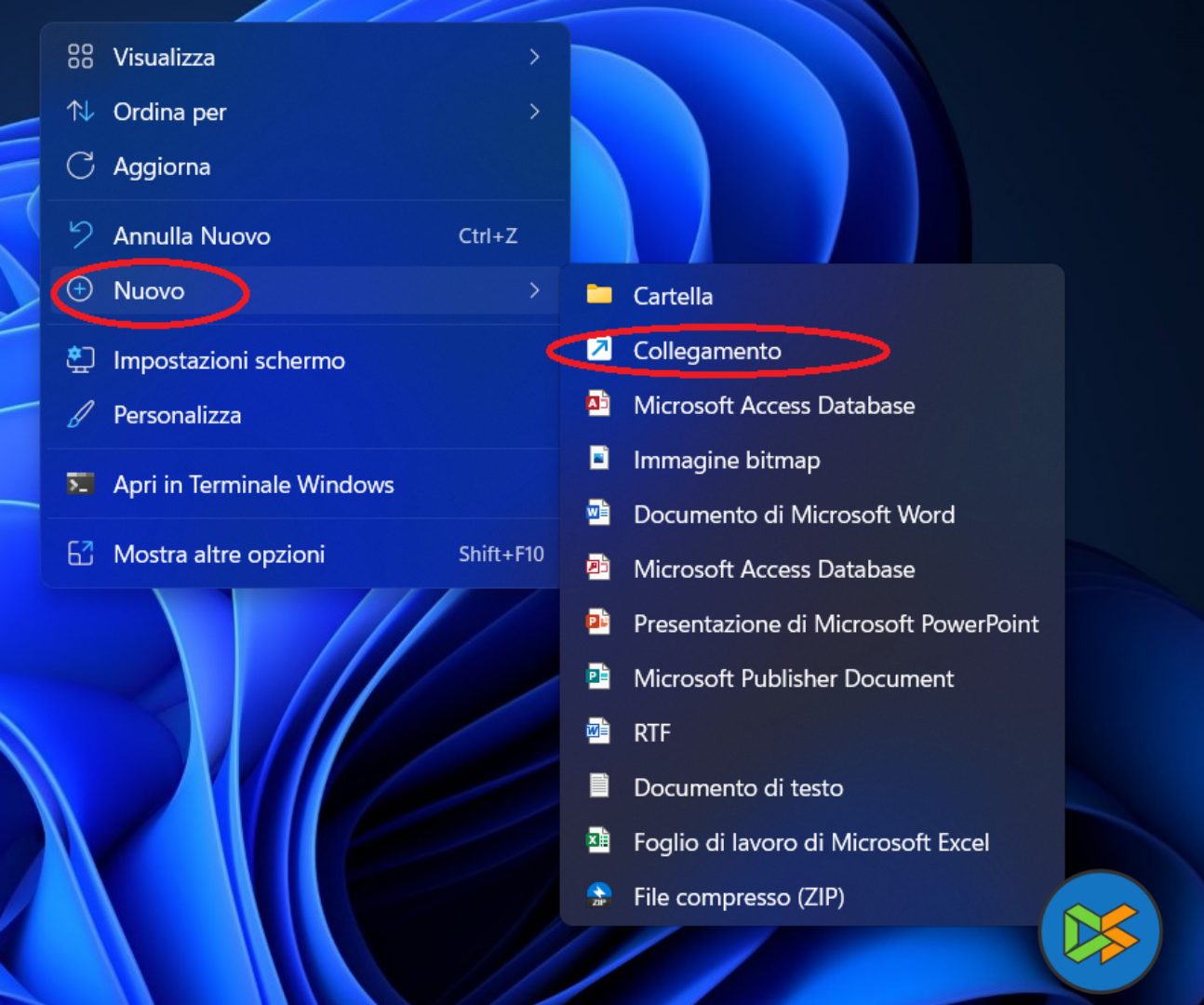Click the ZIP icon beside File compresso
The width and height of the screenshot is (1204, 1005).
pyautogui.click(x=599, y=895)
